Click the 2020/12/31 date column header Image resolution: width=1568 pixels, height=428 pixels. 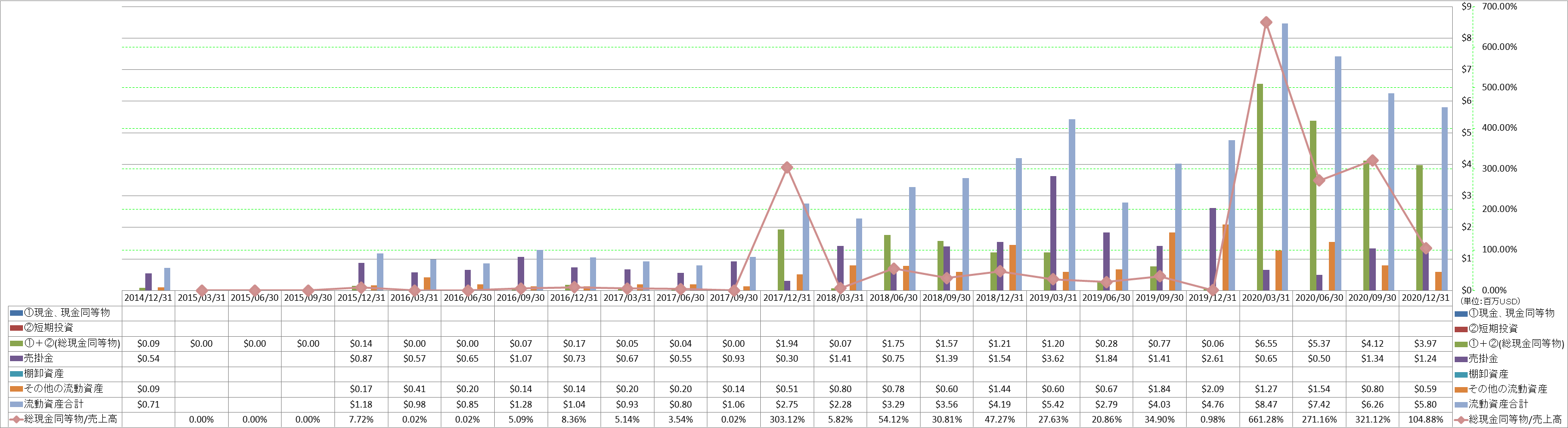(1426, 298)
